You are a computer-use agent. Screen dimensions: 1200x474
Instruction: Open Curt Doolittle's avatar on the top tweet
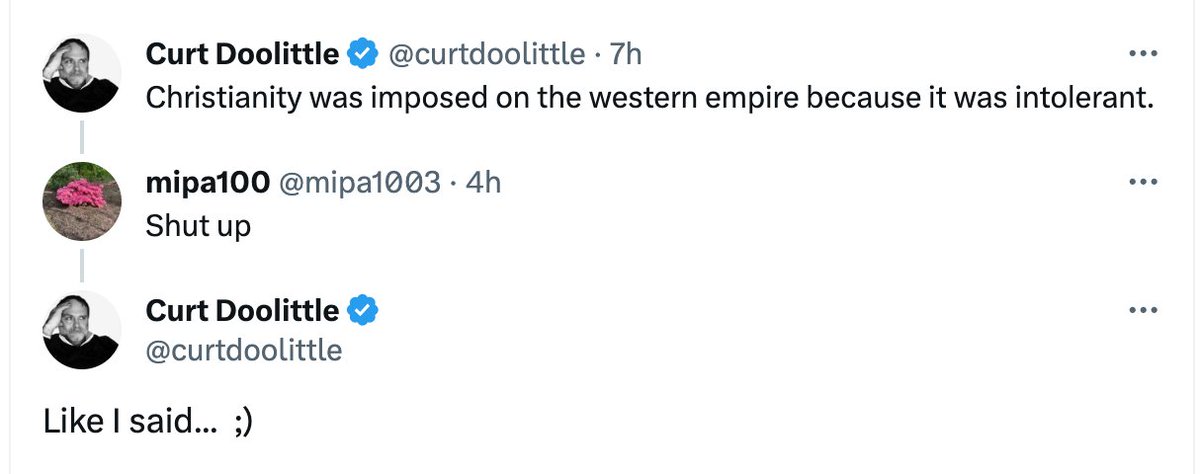pos(81,73)
